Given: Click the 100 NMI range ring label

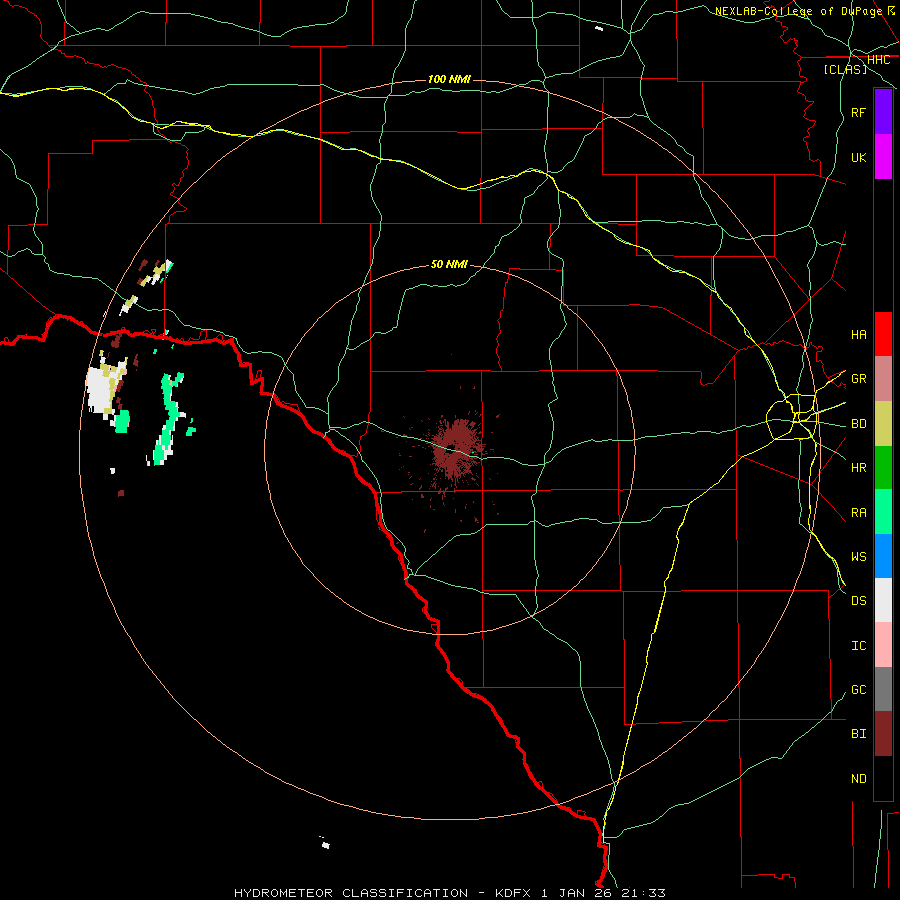Looking at the screenshot, I should pyautogui.click(x=449, y=79).
